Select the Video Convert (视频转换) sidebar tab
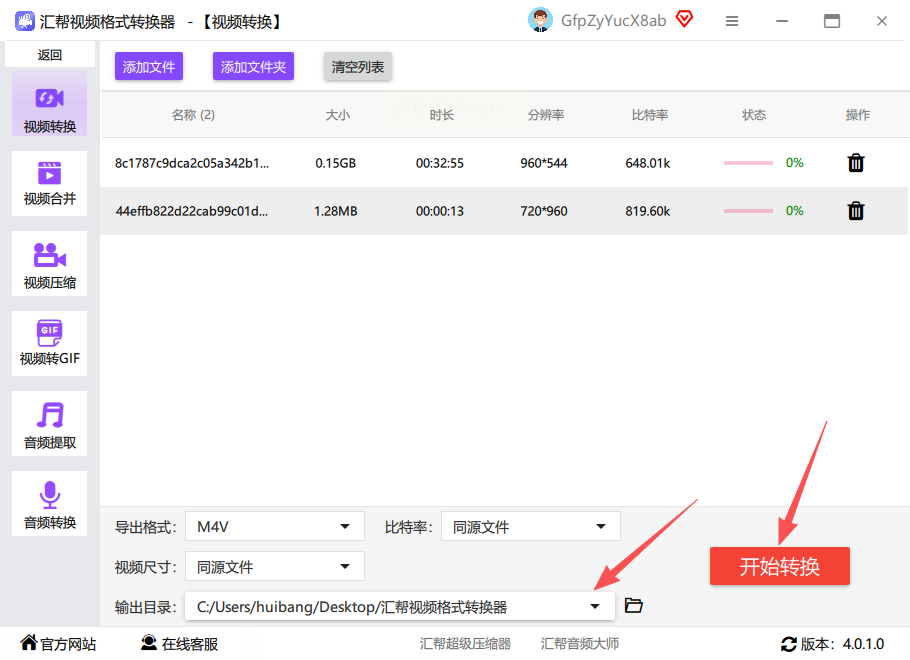The height and width of the screenshot is (660, 910). (x=50, y=104)
